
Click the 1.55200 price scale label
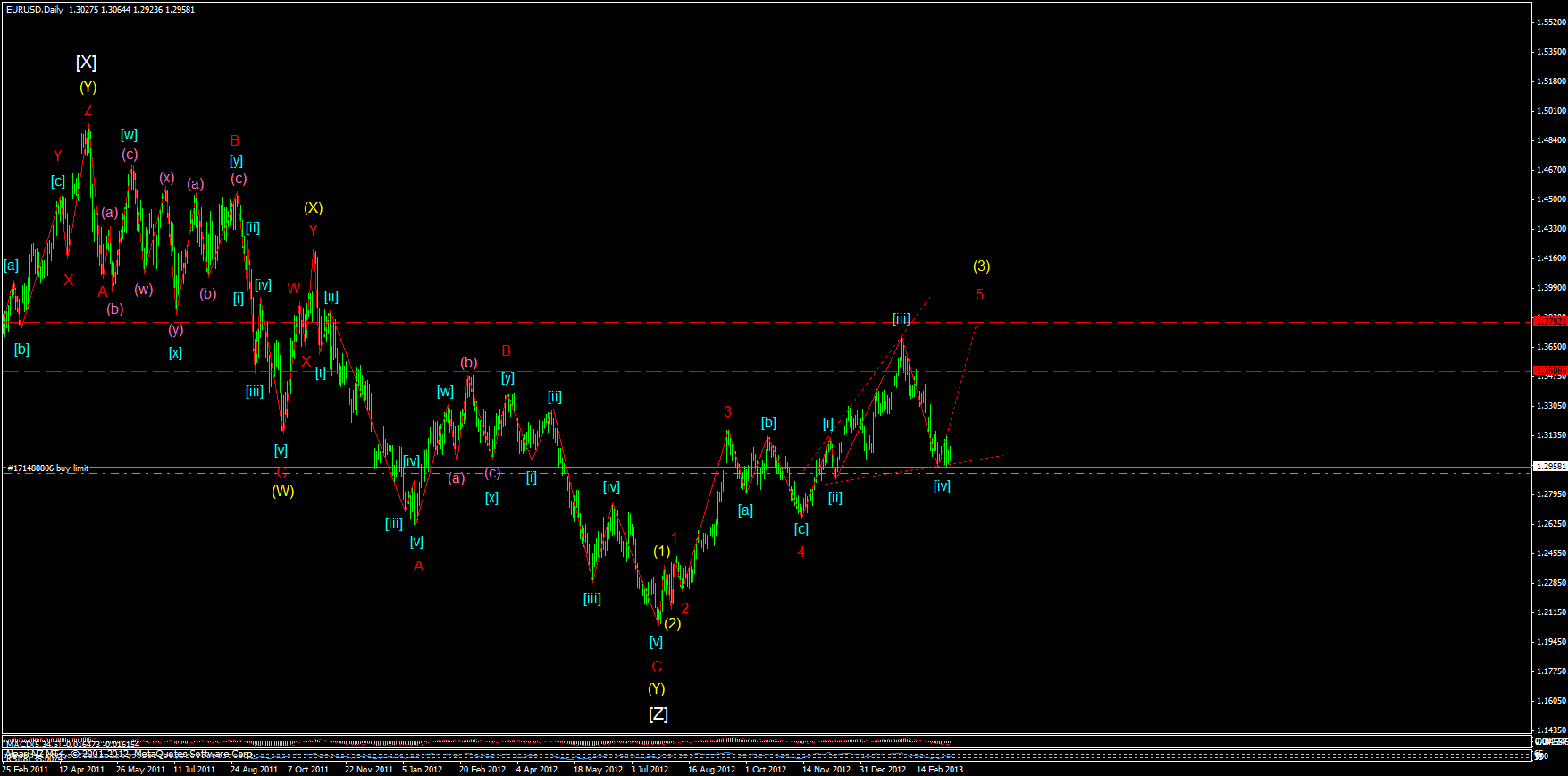1551,22
